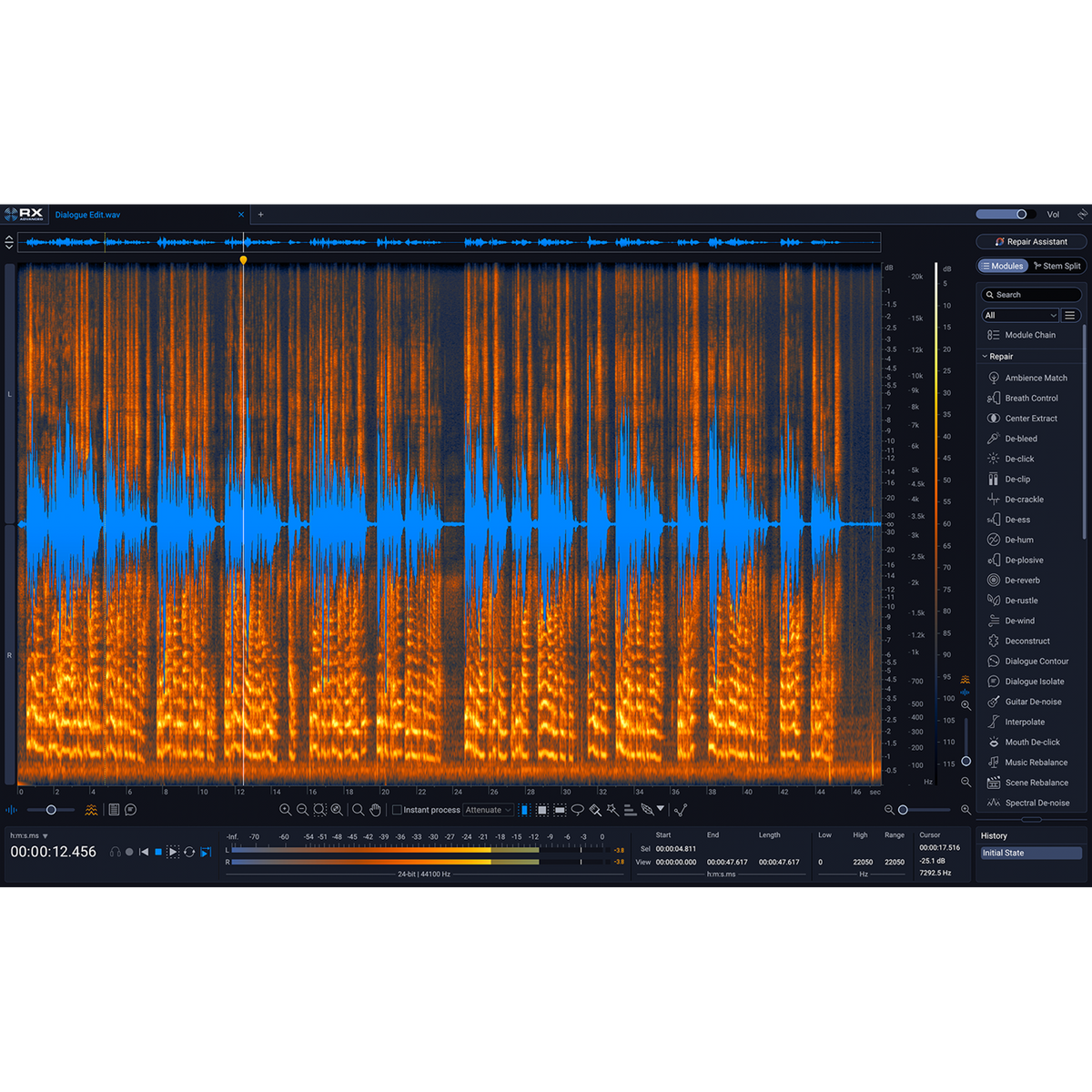Image resolution: width=1092 pixels, height=1092 pixels.
Task: Toggle play selection mode
Action: point(173,852)
